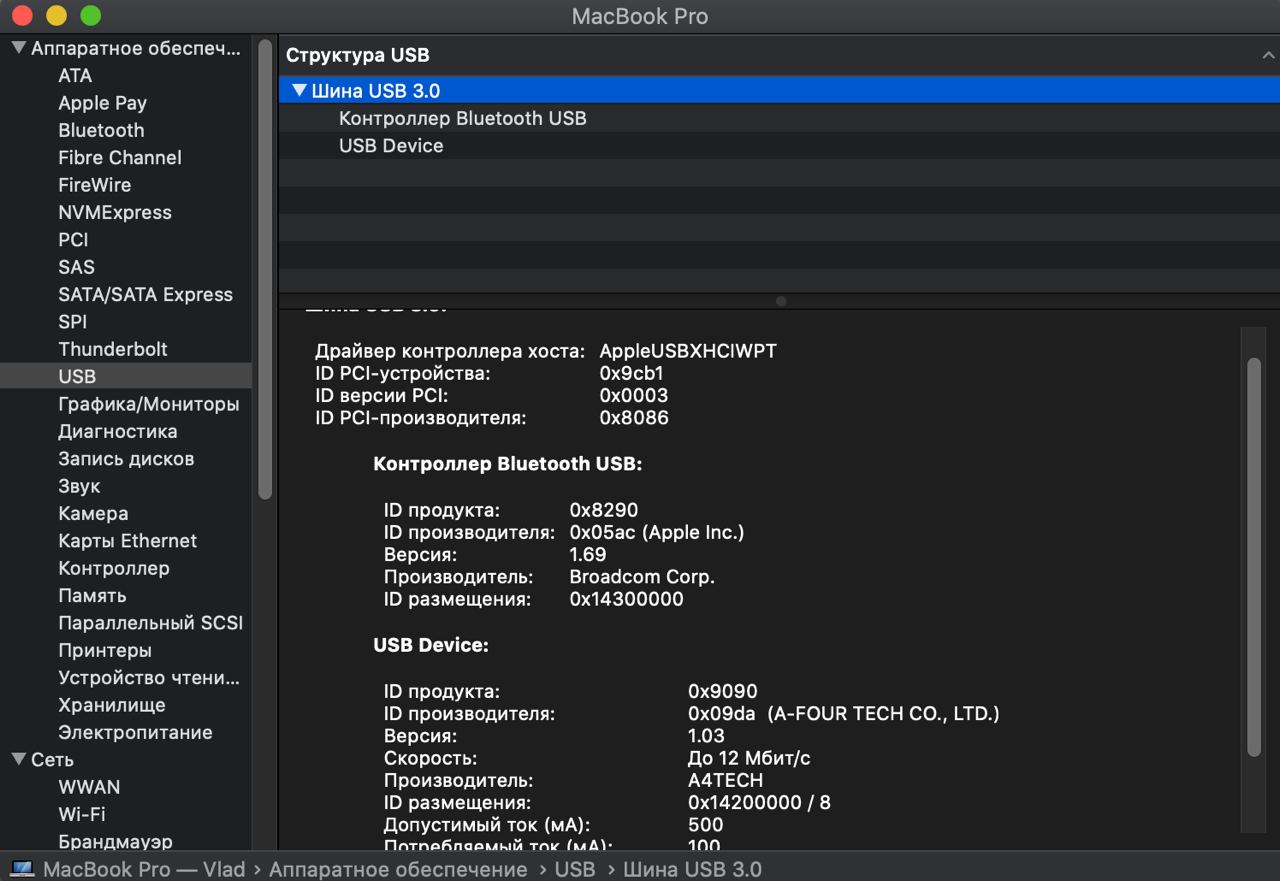
Task: Open the PCI sidebar entry
Action: tap(73, 240)
